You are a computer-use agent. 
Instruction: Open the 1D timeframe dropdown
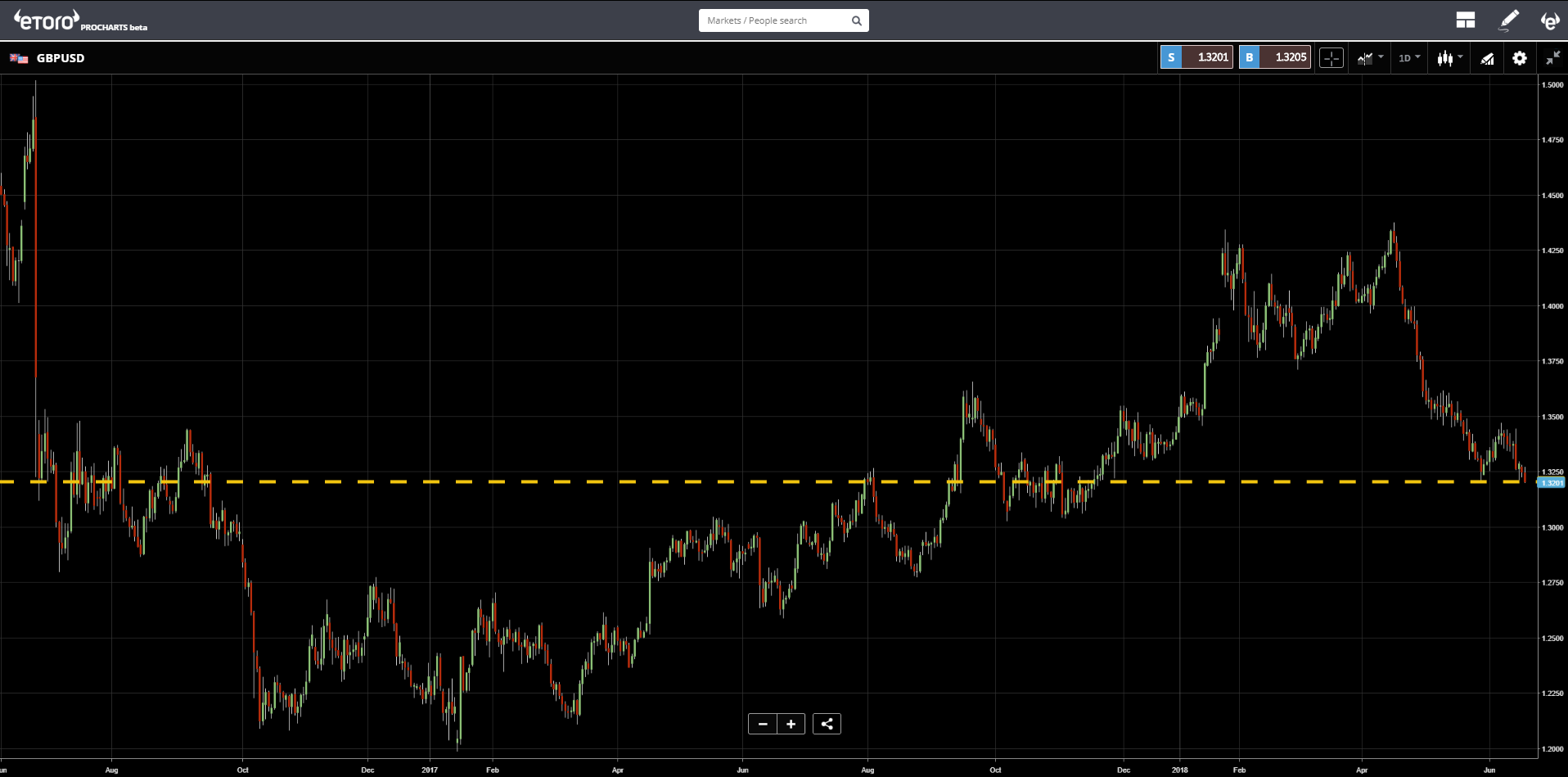point(1409,58)
